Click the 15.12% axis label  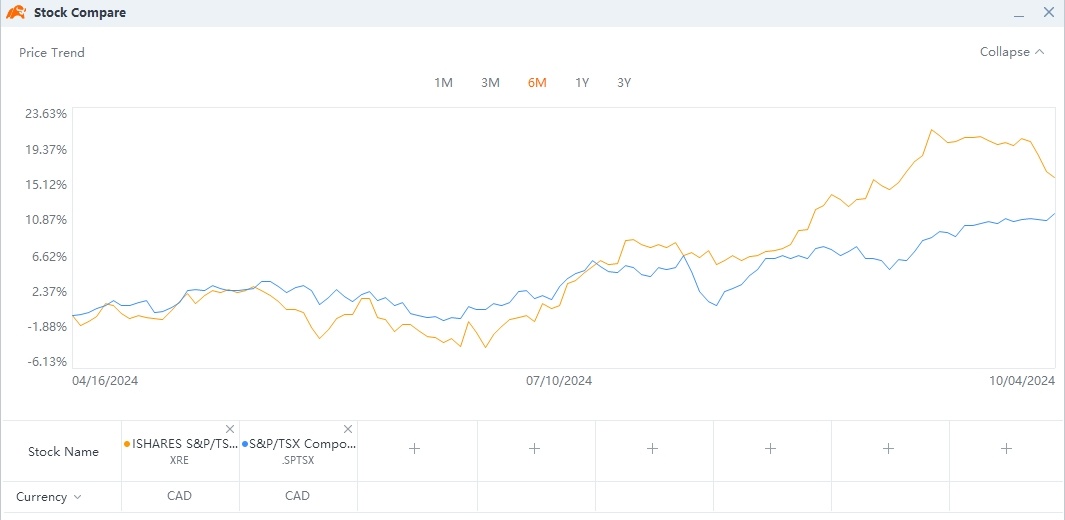point(46,185)
